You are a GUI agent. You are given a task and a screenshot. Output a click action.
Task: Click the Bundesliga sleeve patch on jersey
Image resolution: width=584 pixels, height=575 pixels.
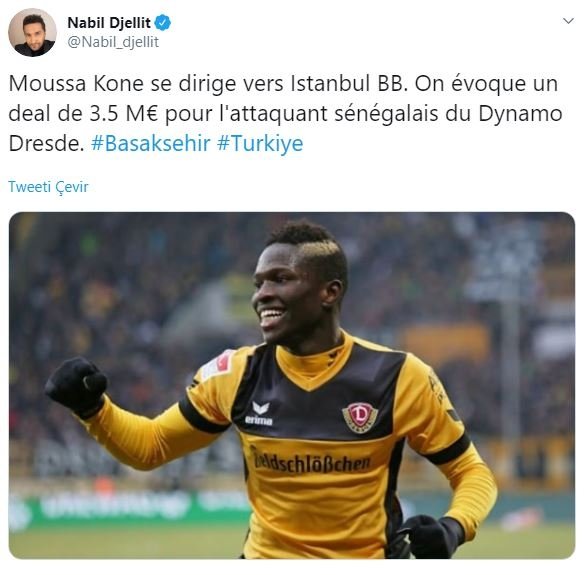218,364
